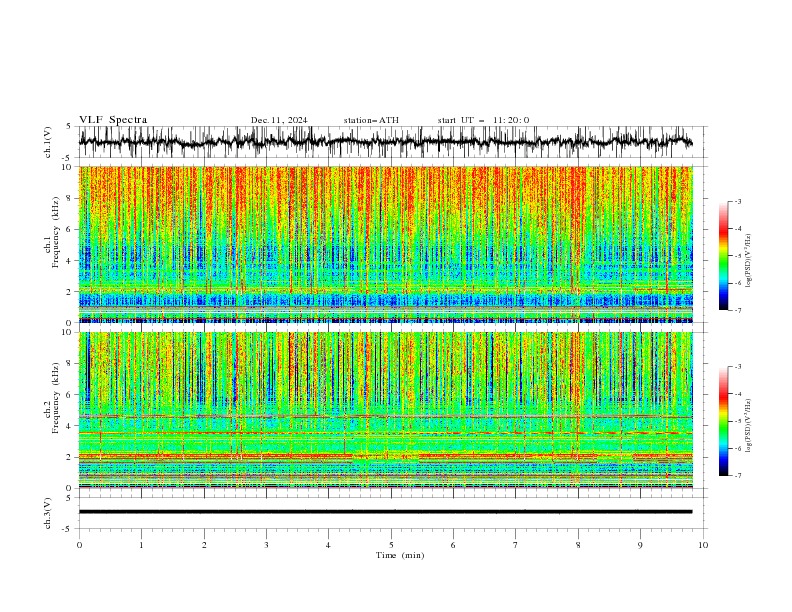Screen dimensions: 792x612
Task: Click the ch.3 flat voltage trace
Action: tap(386, 512)
